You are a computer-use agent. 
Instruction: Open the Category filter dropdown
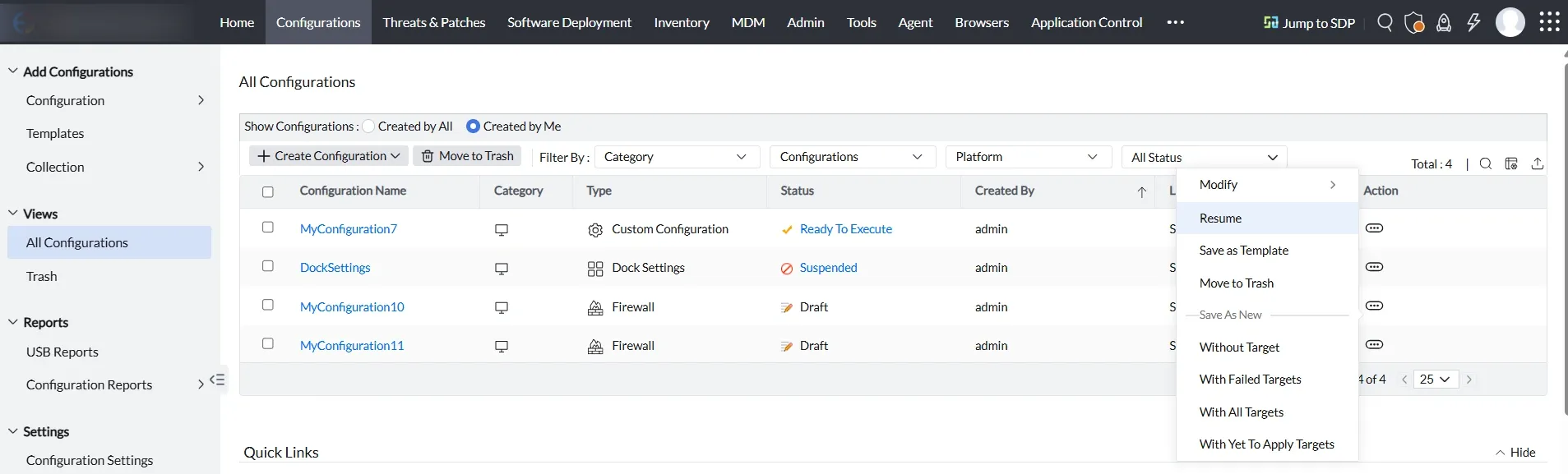(677, 157)
